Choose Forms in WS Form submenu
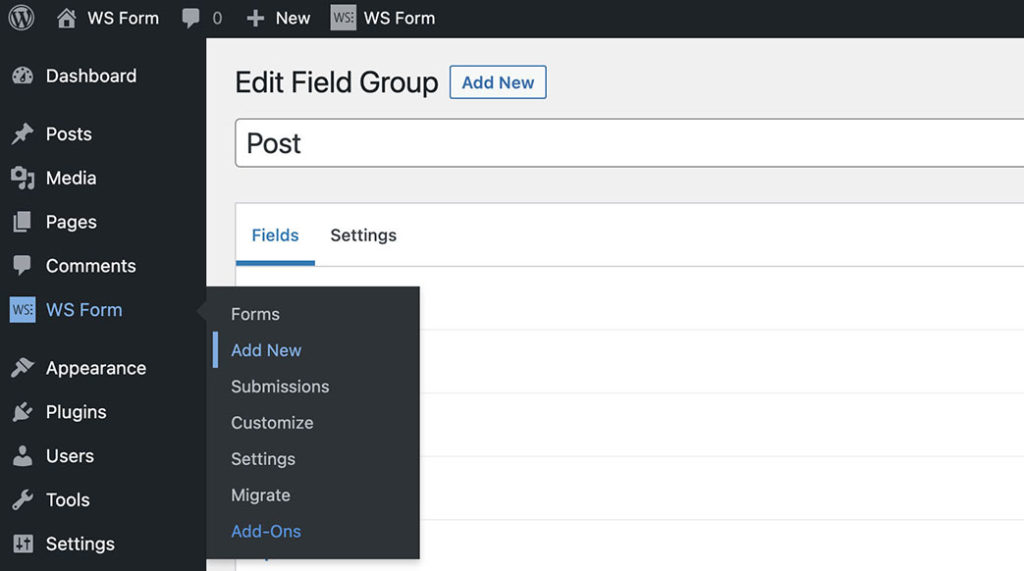This screenshot has height=571, width=1024. (255, 314)
